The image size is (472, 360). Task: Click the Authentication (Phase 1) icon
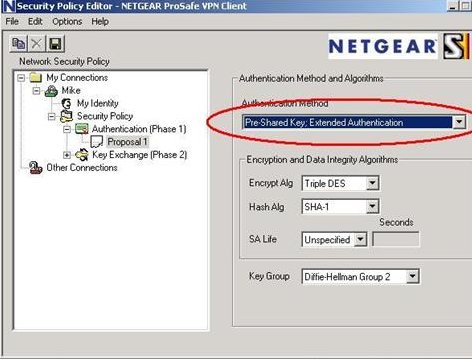tap(82, 129)
